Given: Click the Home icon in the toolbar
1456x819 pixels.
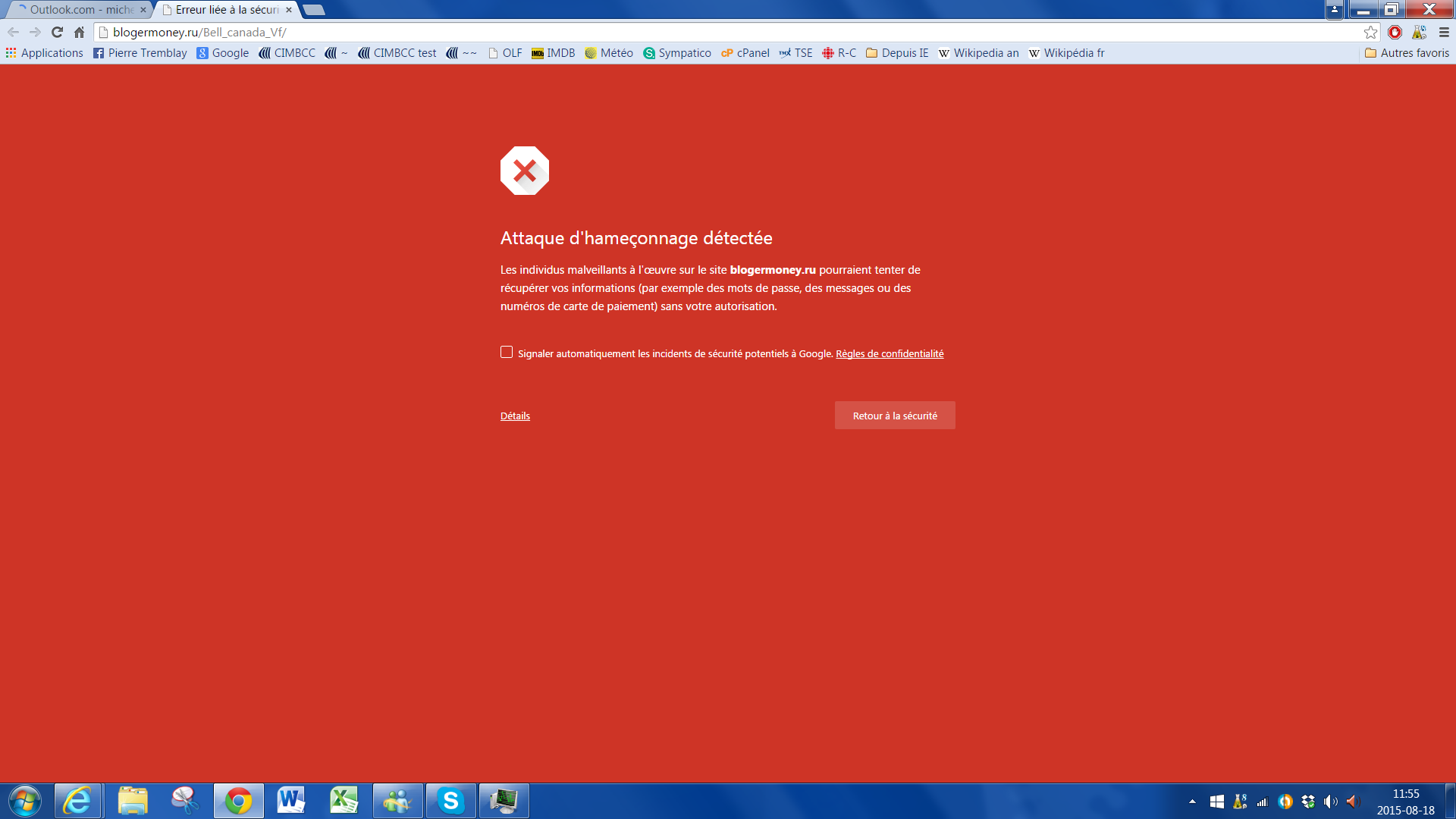Looking at the screenshot, I should 79,32.
